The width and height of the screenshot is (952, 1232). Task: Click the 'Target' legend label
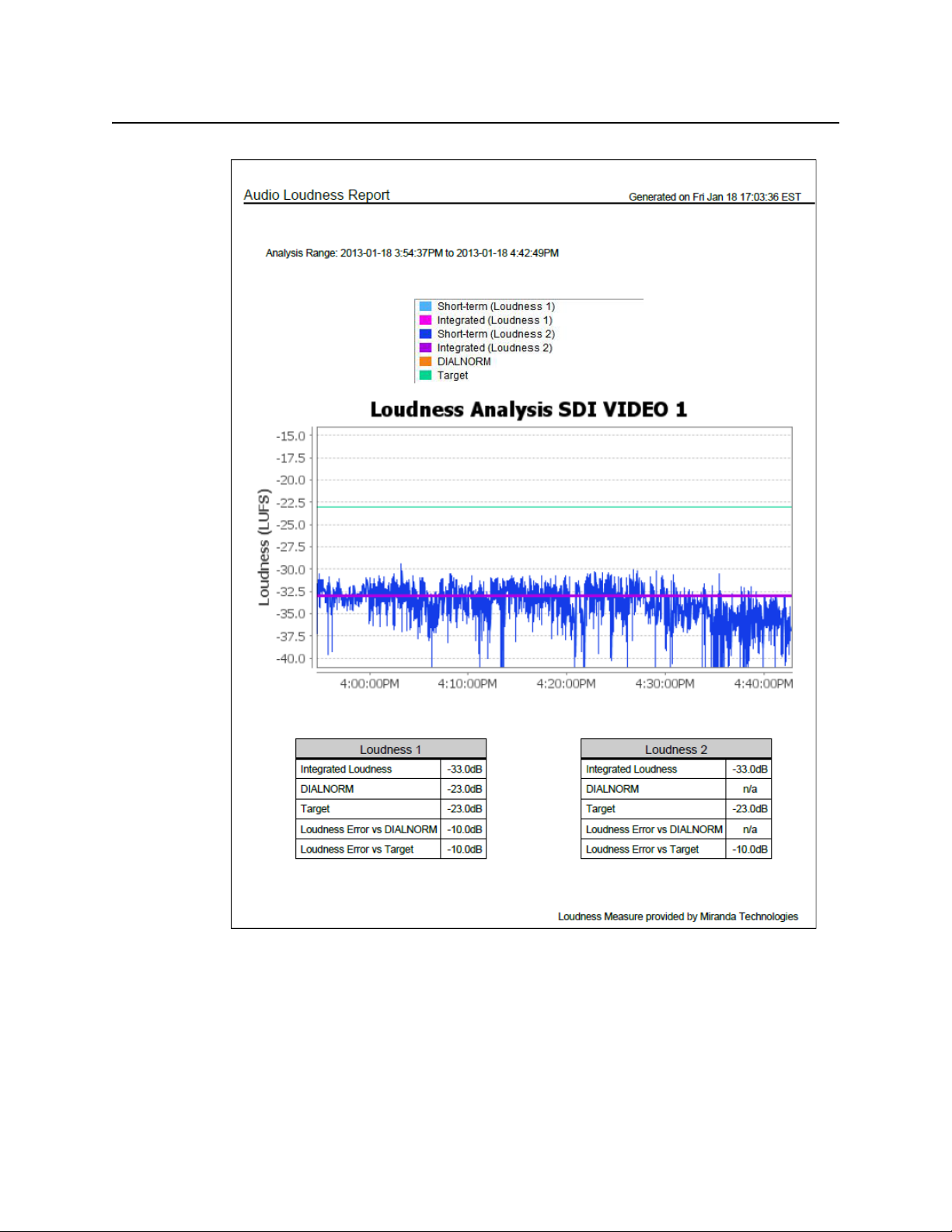click(452, 375)
